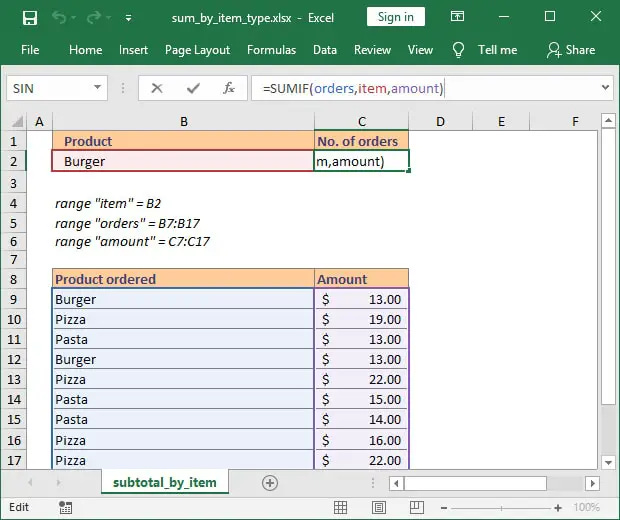The width and height of the screenshot is (620, 520).
Task: Click the Tell me search box
Action: [x=497, y=50]
